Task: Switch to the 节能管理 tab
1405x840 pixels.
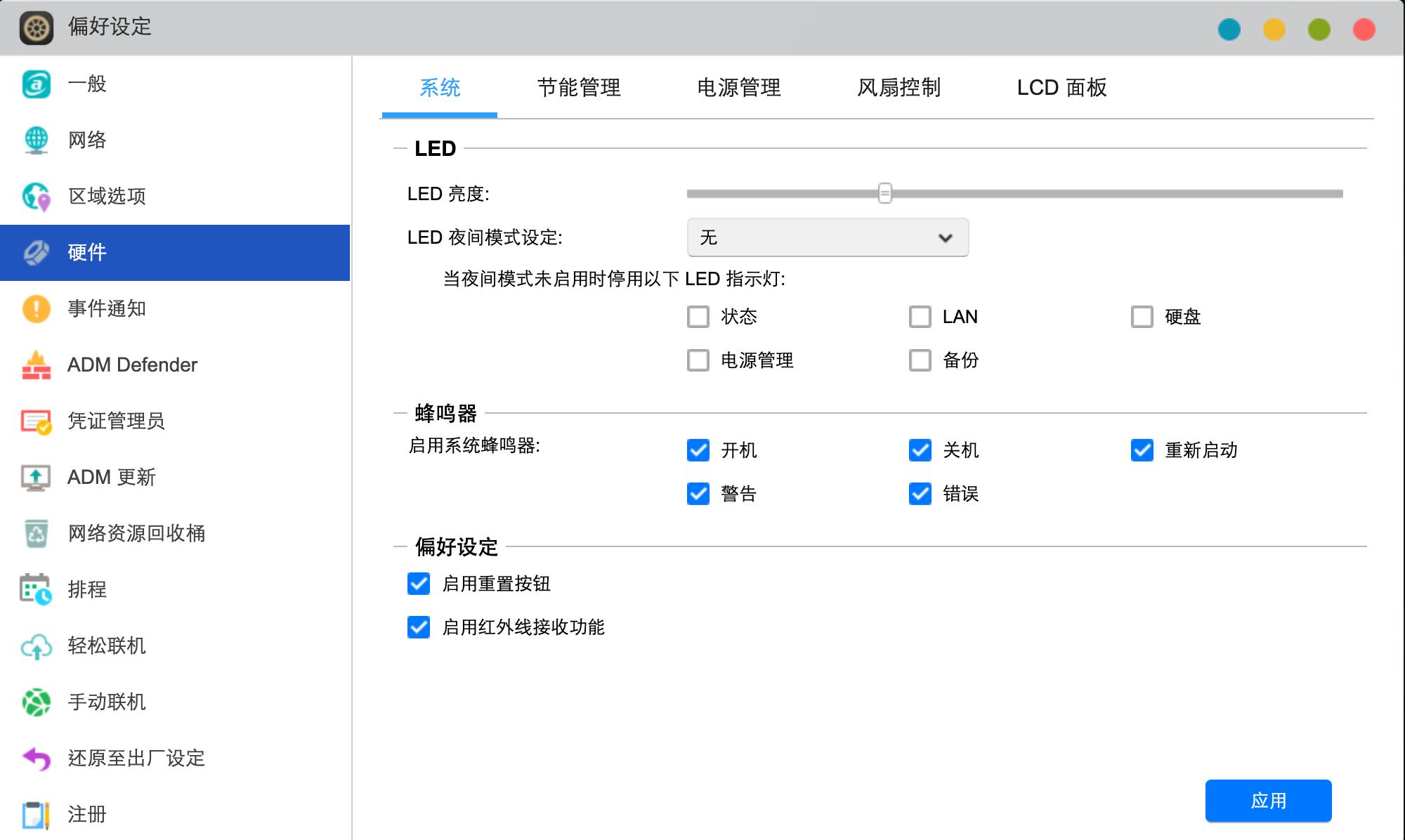Action: [x=579, y=88]
